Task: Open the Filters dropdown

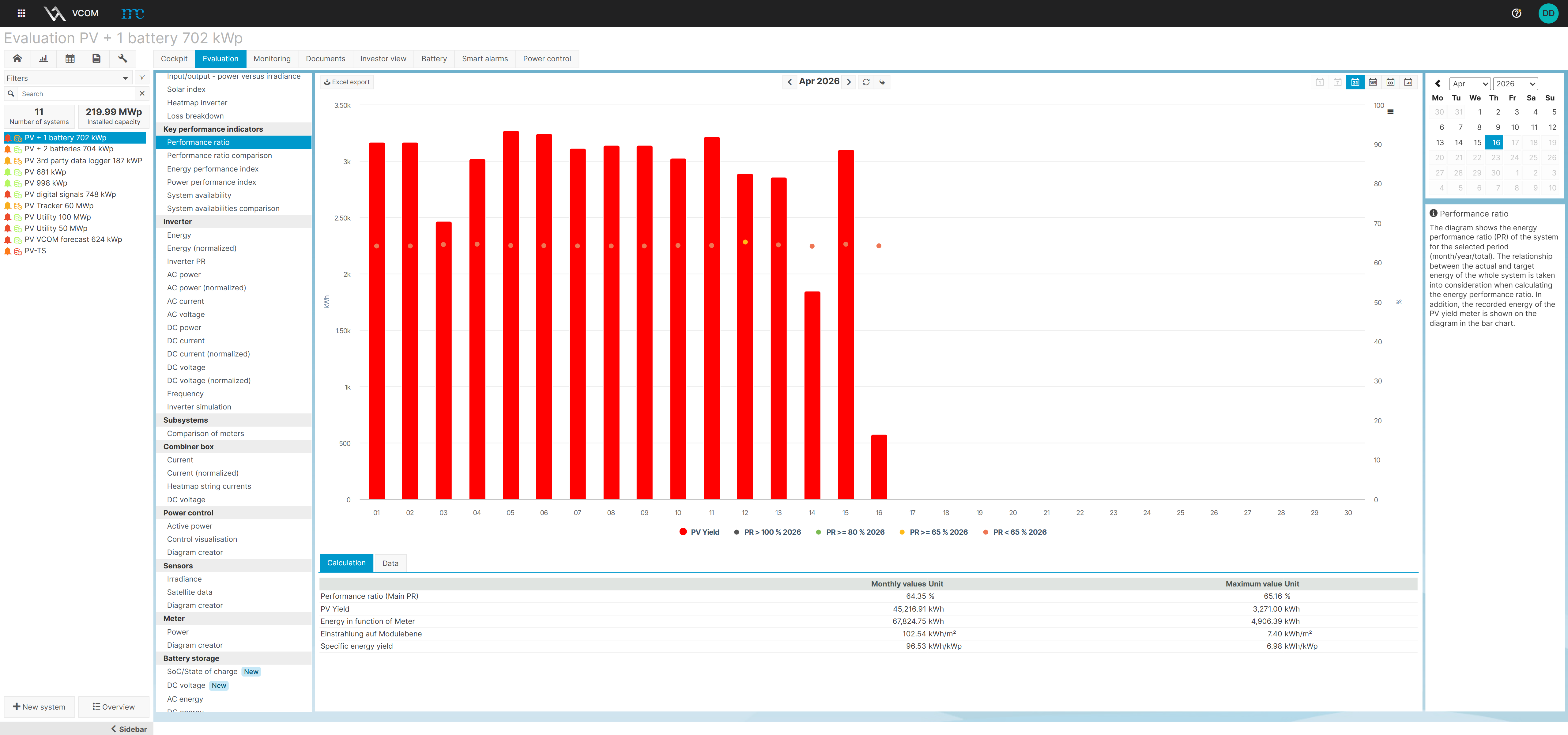Action: pyautogui.click(x=67, y=78)
